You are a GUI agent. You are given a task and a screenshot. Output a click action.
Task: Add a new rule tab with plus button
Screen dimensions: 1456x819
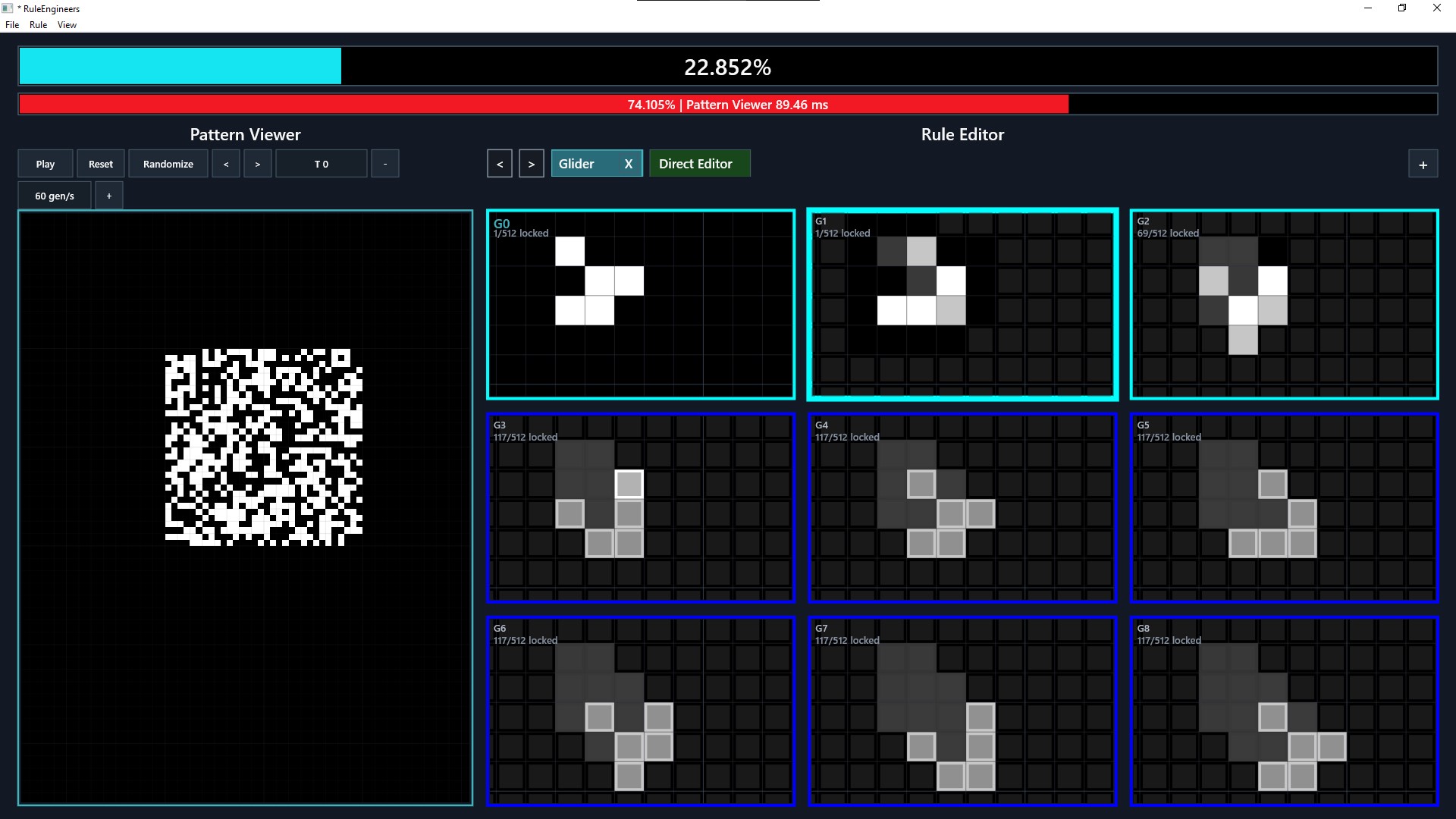(x=1423, y=164)
